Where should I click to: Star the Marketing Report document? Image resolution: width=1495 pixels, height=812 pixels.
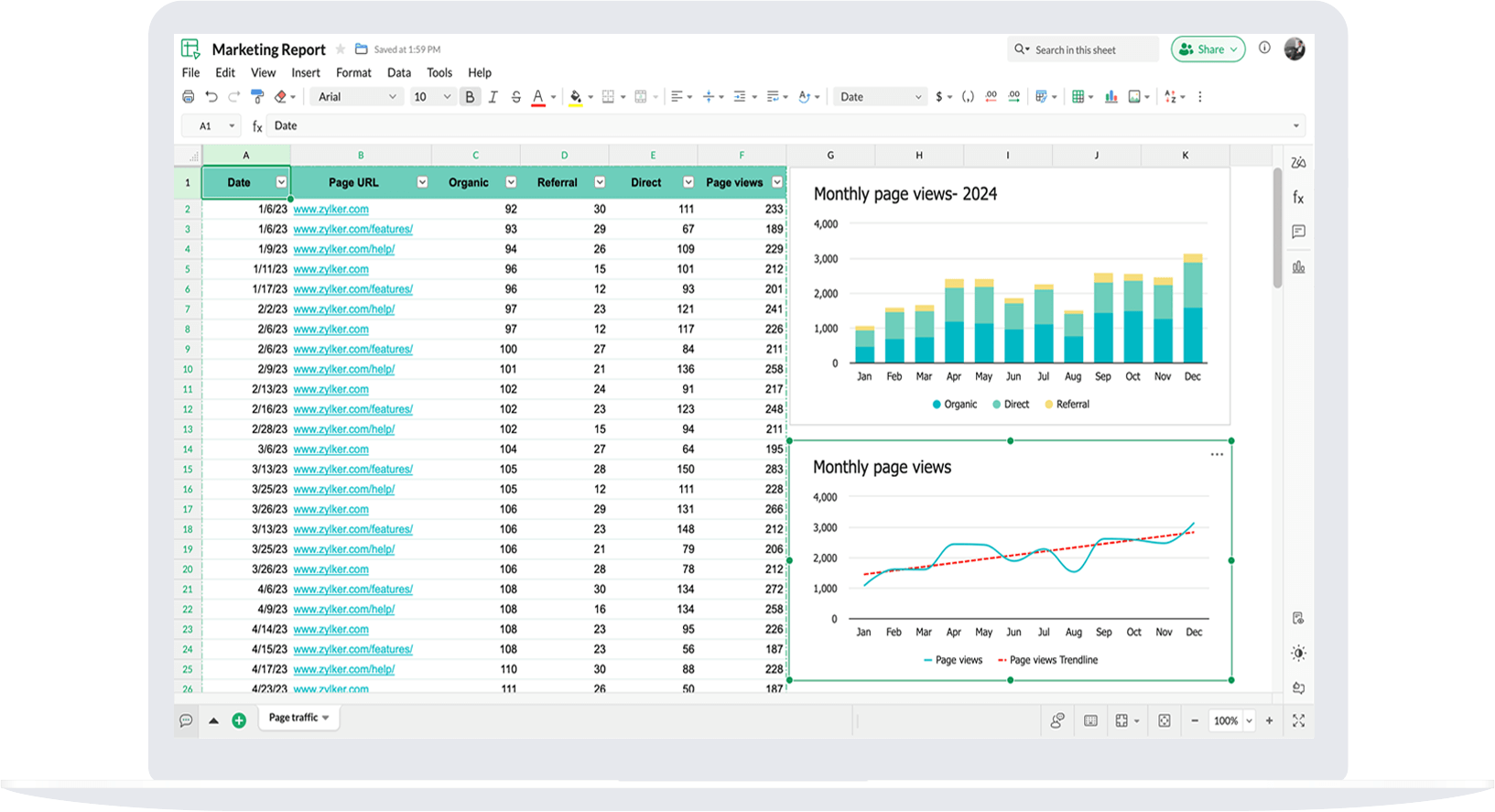[x=341, y=49]
